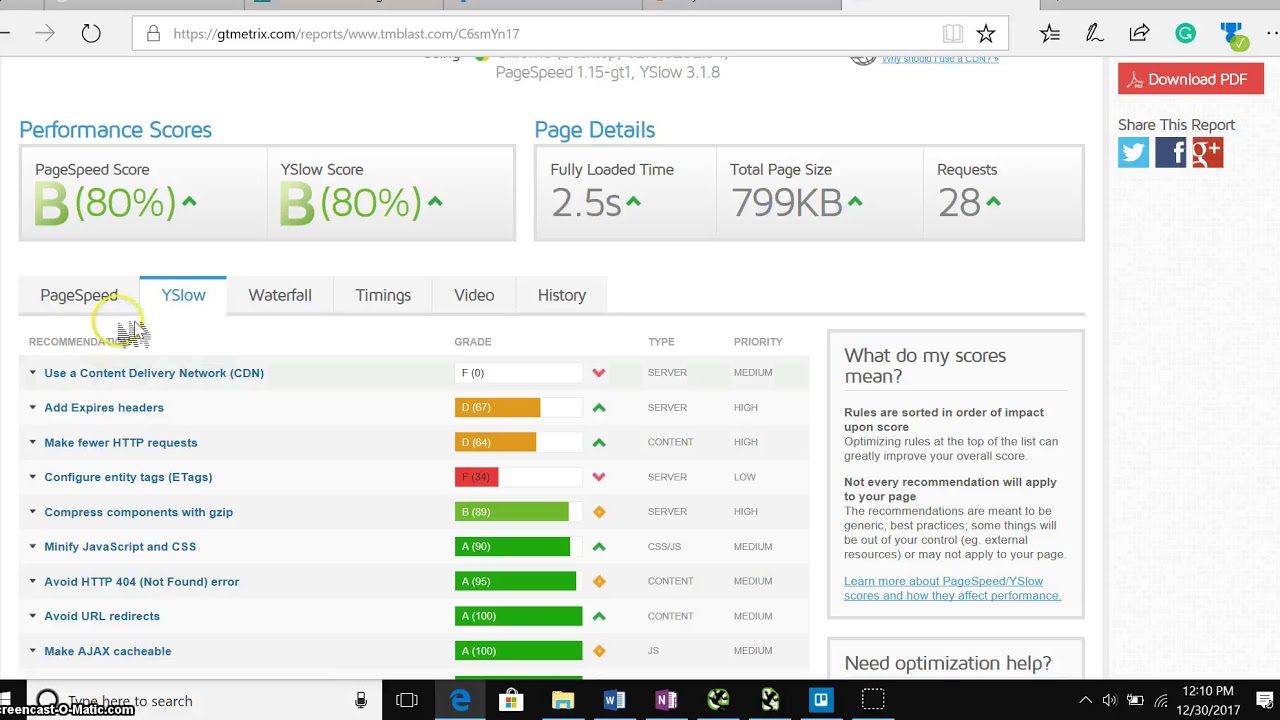Switch to the PageSpeed tab
This screenshot has width=1280, height=720.
pyautogui.click(x=79, y=295)
